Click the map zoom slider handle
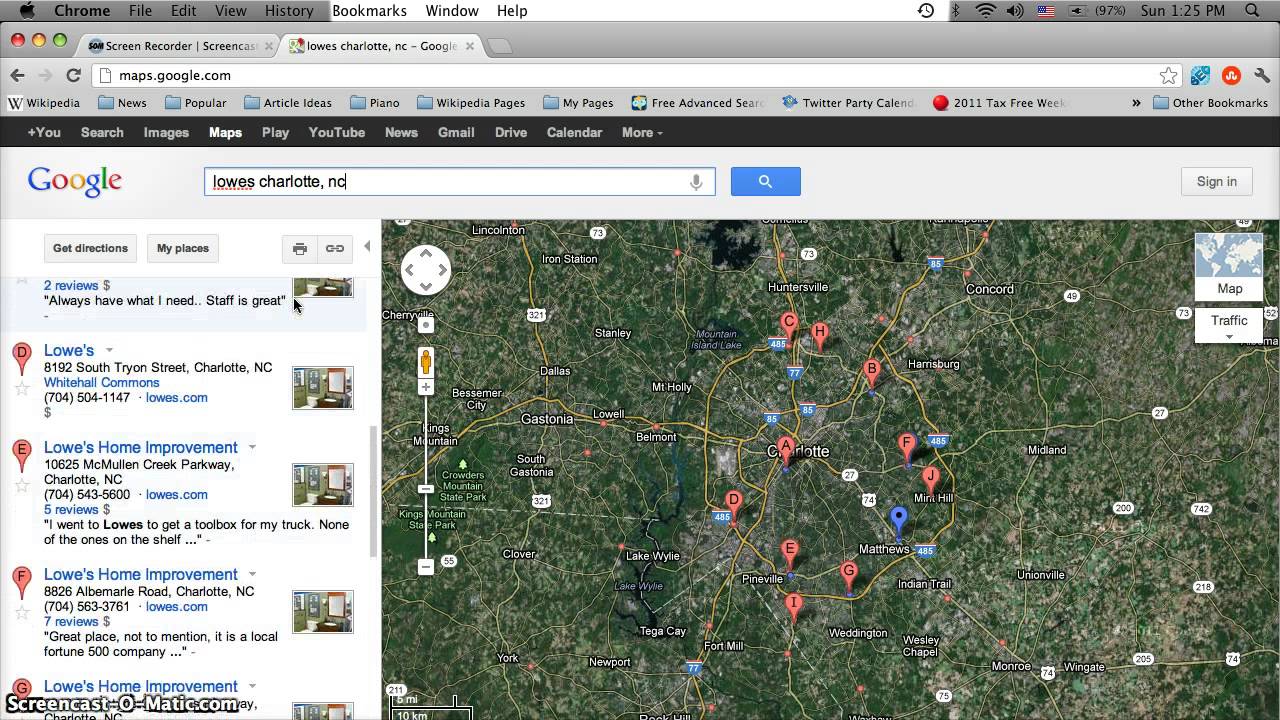1280x720 pixels. click(x=426, y=489)
